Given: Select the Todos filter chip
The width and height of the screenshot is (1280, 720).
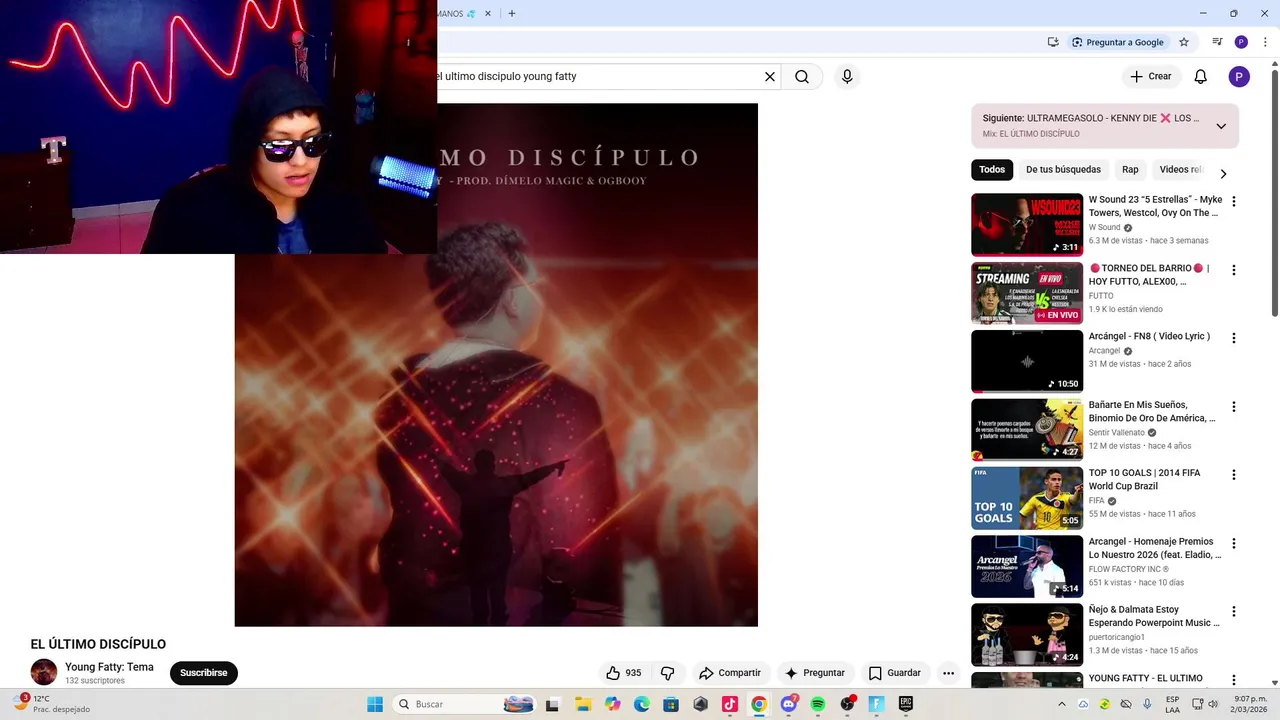Looking at the screenshot, I should (992, 170).
